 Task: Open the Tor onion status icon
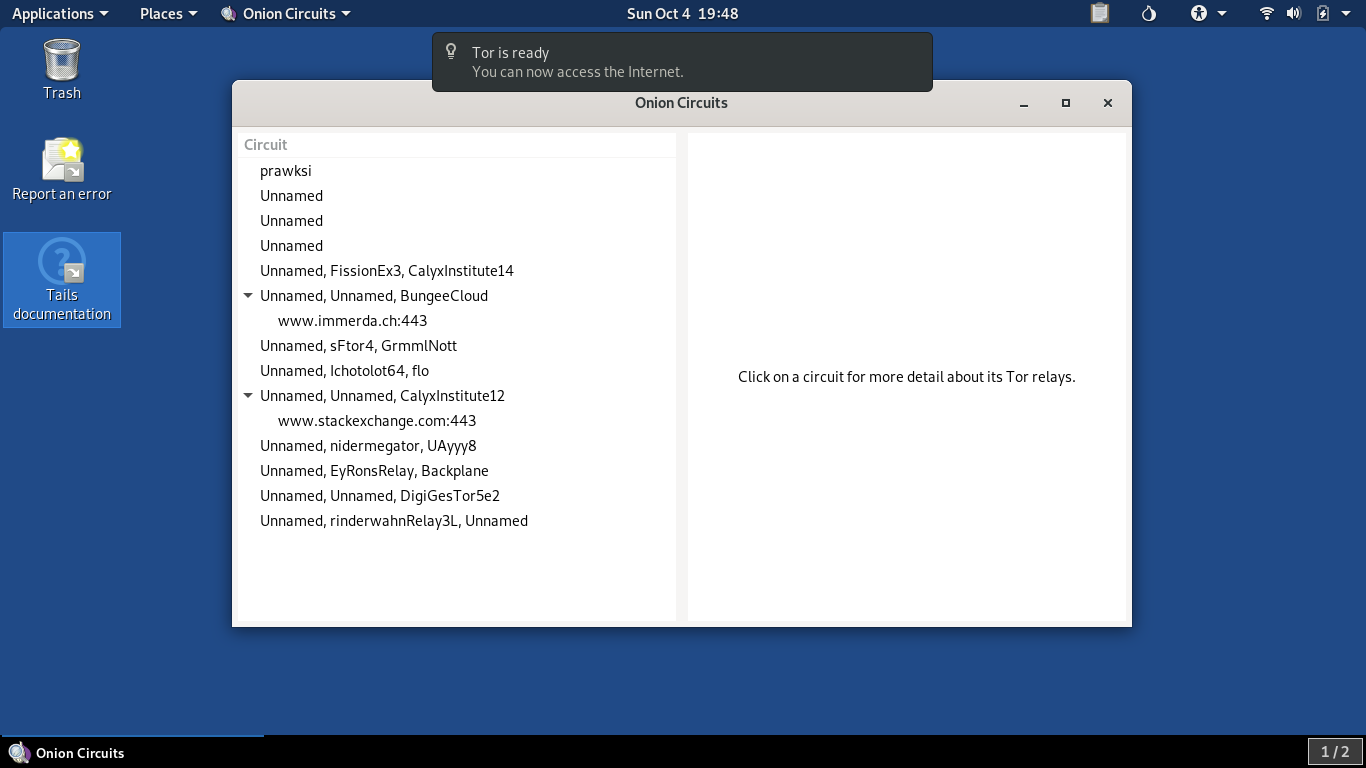coord(1149,13)
